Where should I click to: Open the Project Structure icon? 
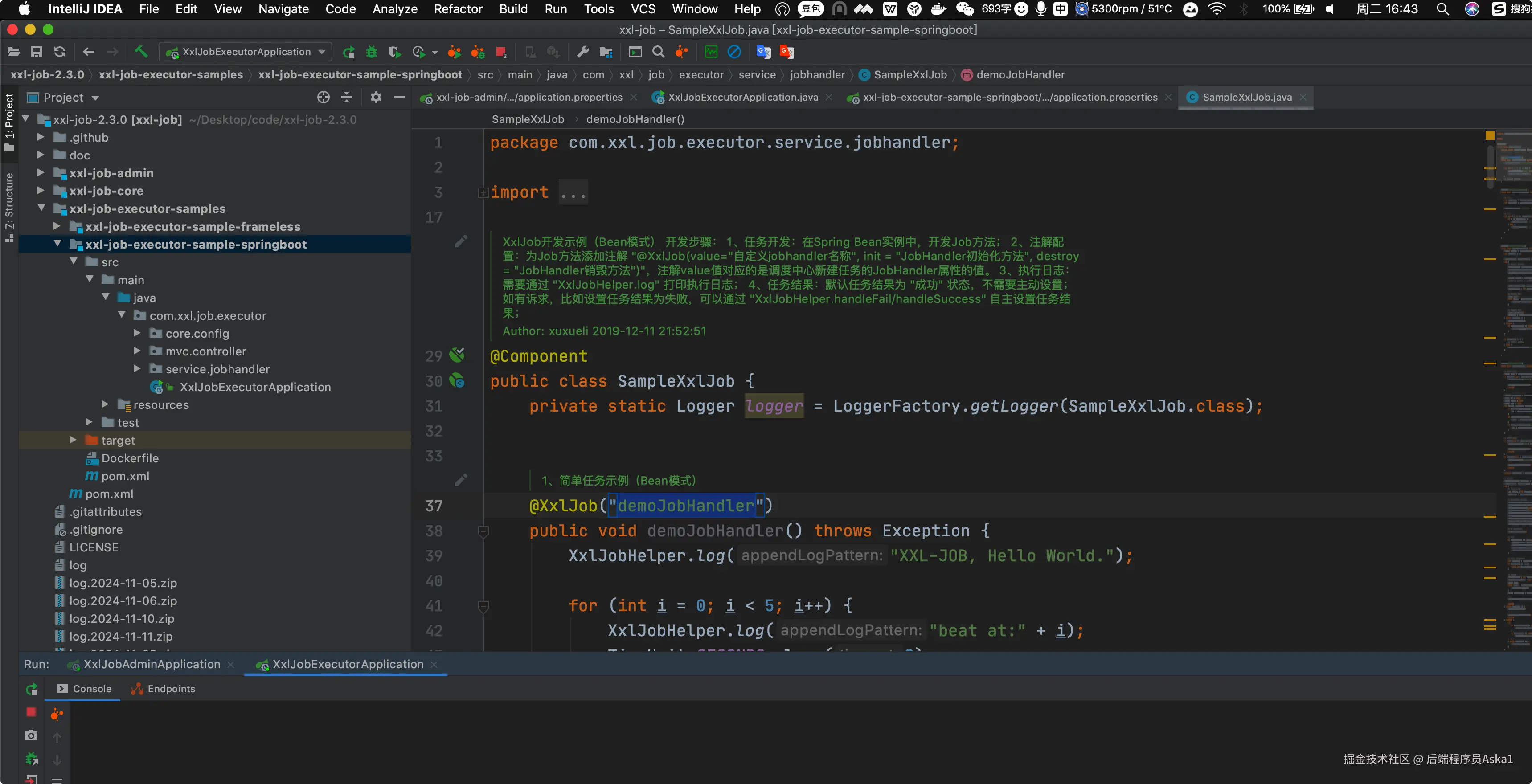[x=606, y=52]
